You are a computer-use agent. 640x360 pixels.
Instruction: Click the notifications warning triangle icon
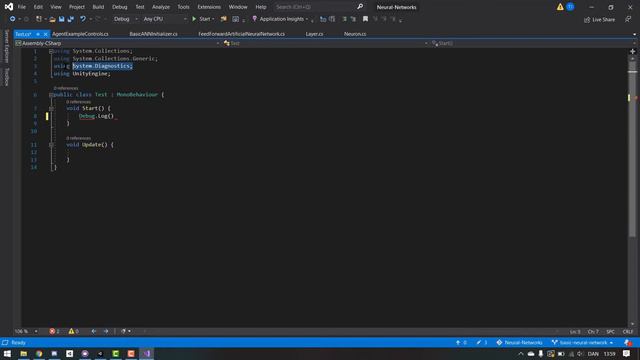click(x=560, y=7)
